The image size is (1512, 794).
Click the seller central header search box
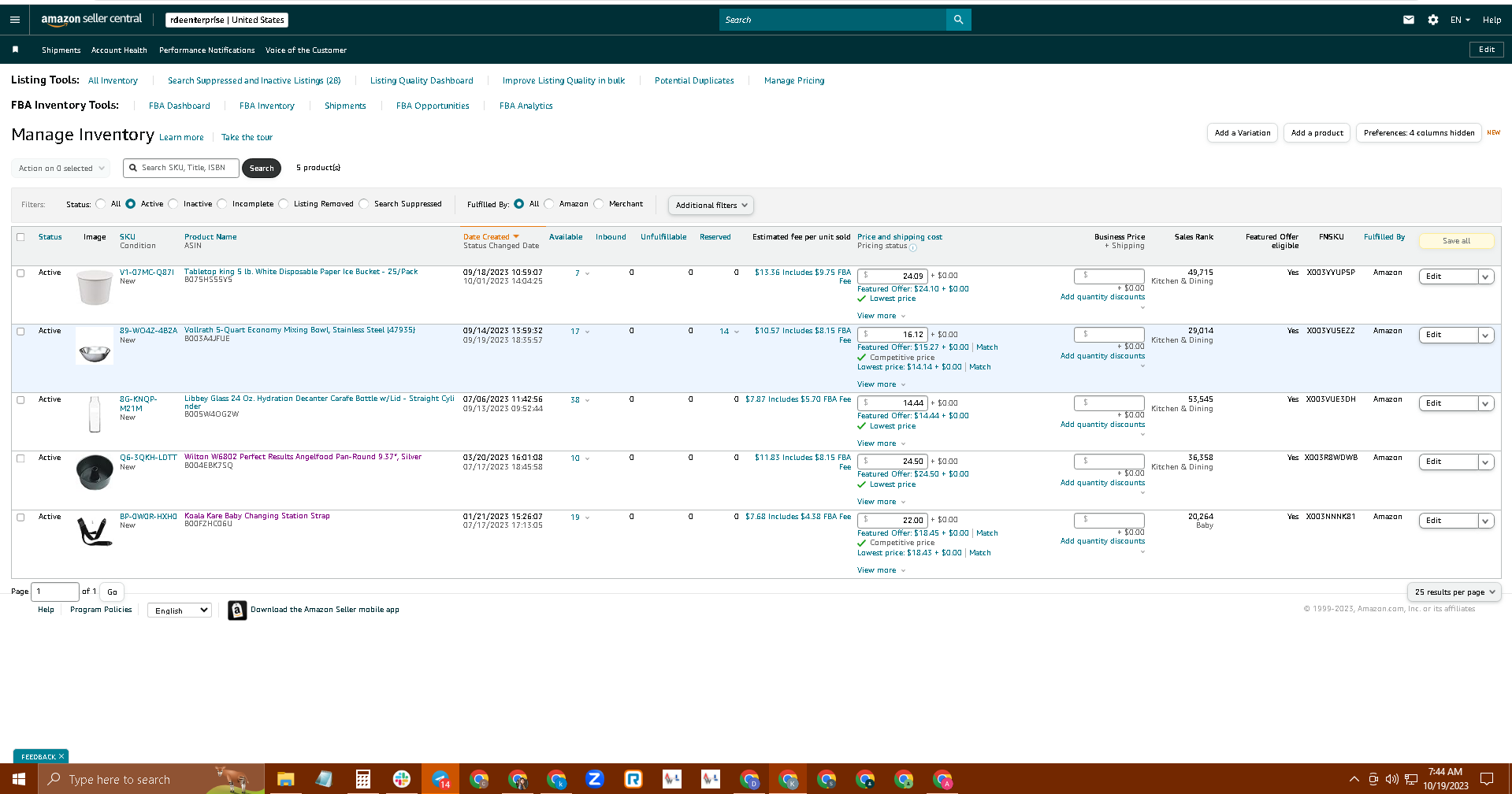(833, 20)
